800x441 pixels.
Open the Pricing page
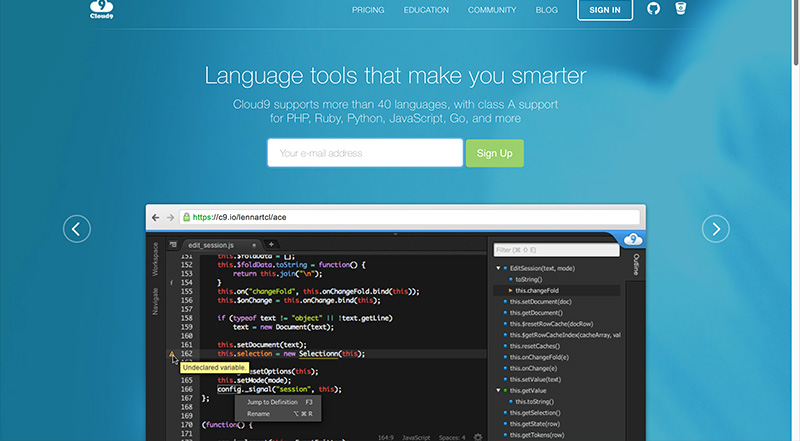pos(368,10)
